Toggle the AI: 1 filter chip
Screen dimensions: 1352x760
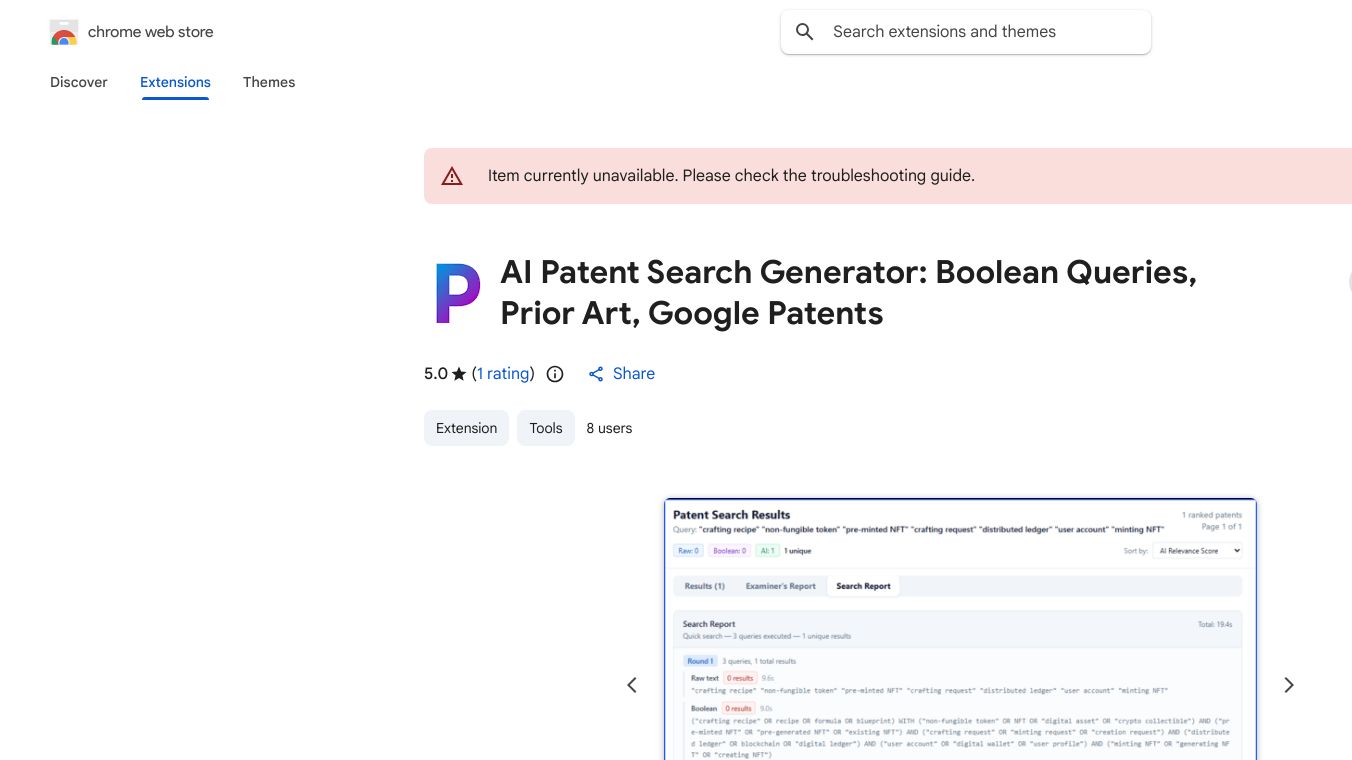tap(766, 550)
